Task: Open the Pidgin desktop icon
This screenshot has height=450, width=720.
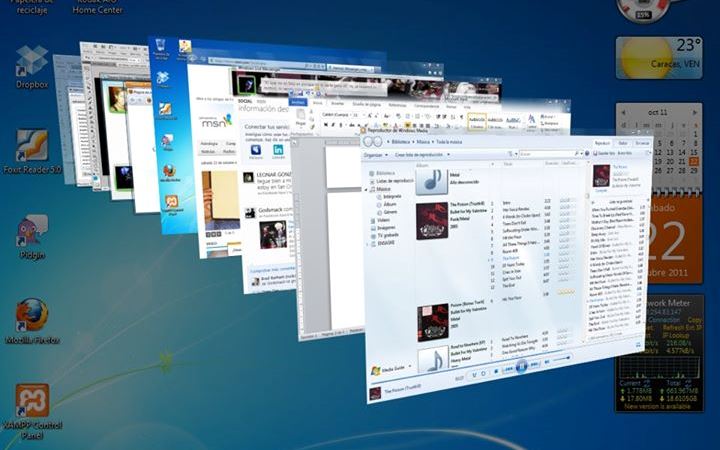Action: [x=32, y=232]
